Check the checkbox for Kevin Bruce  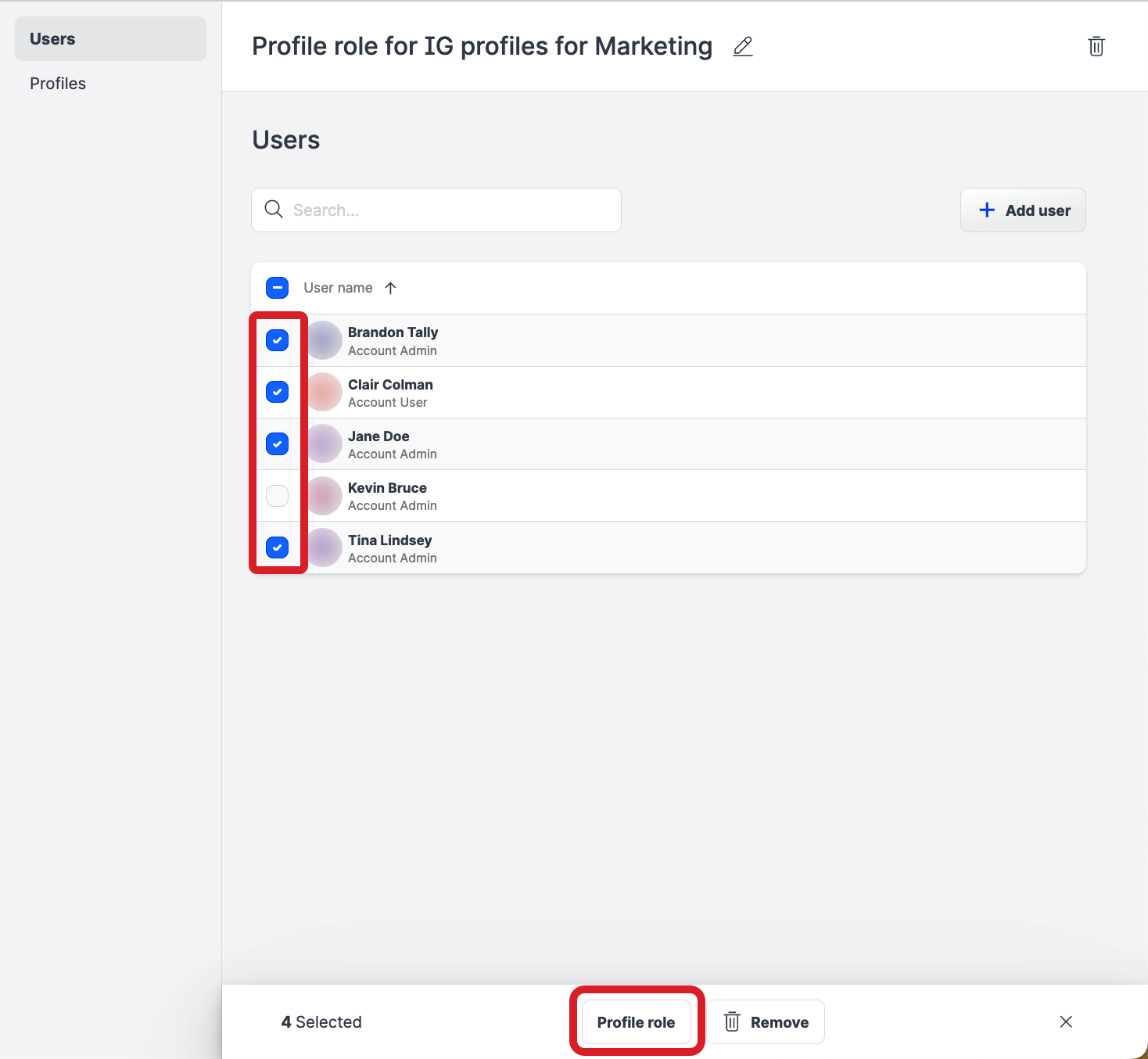point(277,495)
